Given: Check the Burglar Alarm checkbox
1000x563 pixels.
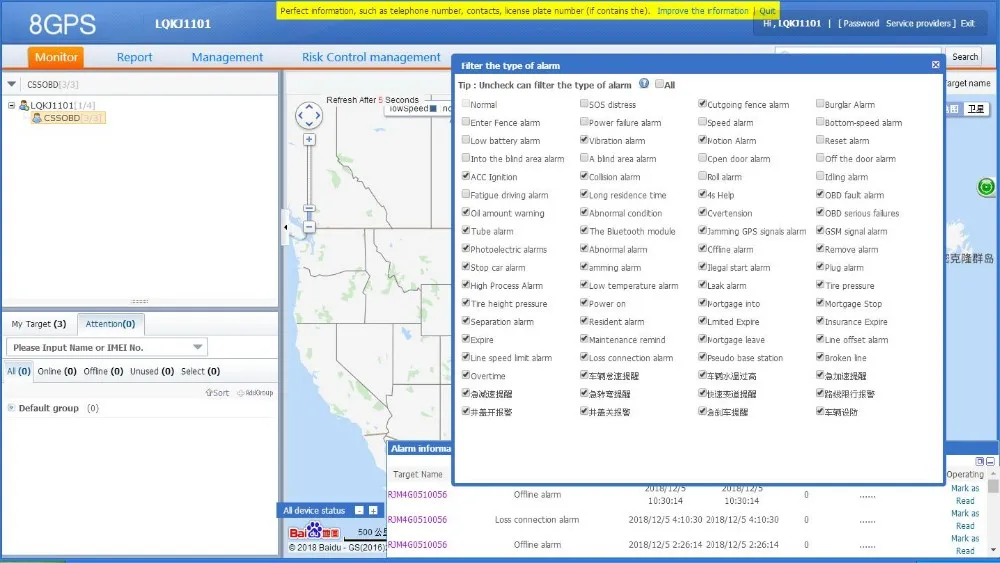Looking at the screenshot, I should [x=820, y=103].
